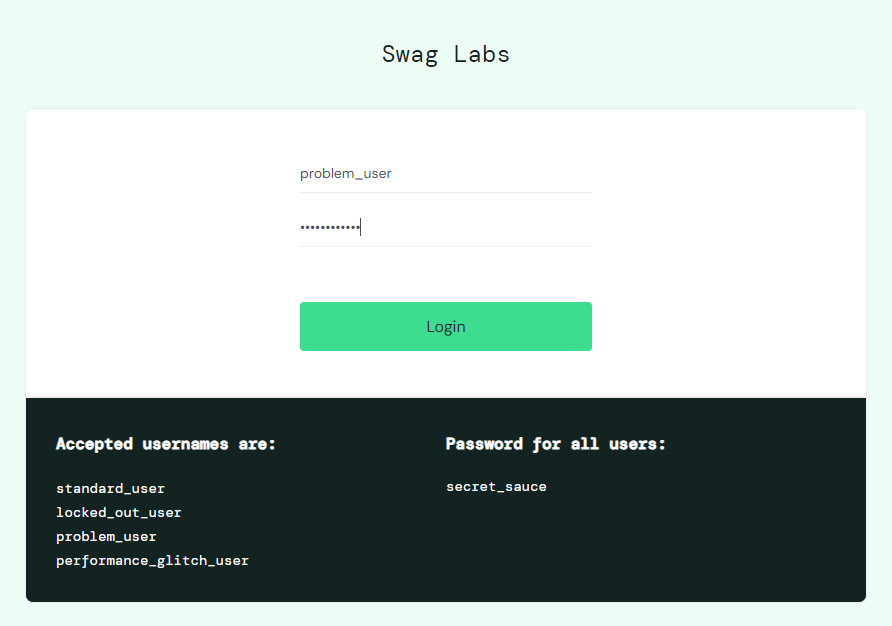Select the locked_out_user text in the list

pos(119,513)
